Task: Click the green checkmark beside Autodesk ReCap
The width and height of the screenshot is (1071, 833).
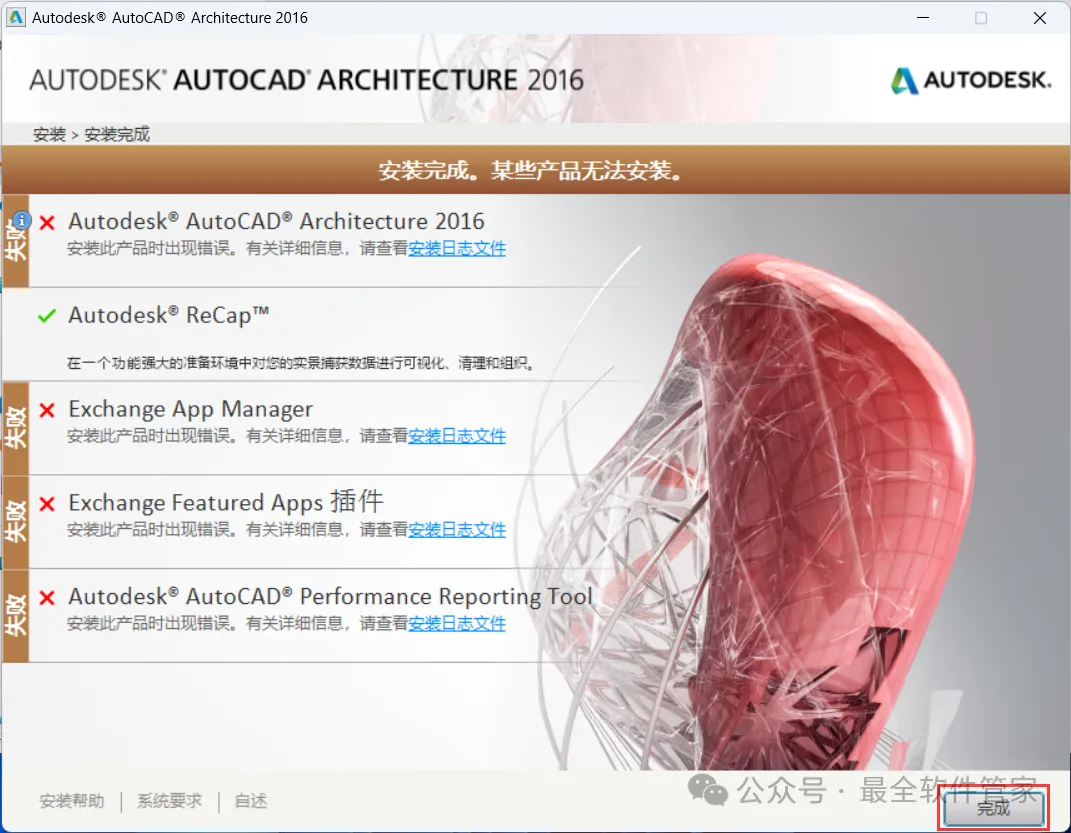Action: pyautogui.click(x=47, y=316)
